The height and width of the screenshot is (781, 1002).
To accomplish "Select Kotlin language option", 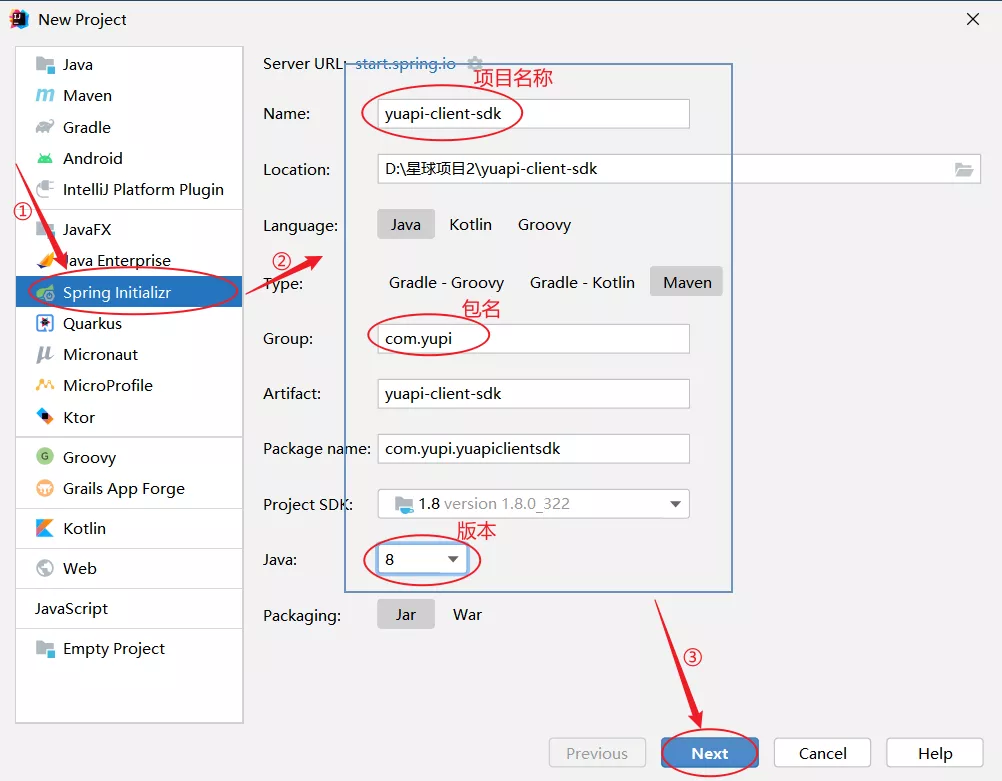I will tap(470, 224).
